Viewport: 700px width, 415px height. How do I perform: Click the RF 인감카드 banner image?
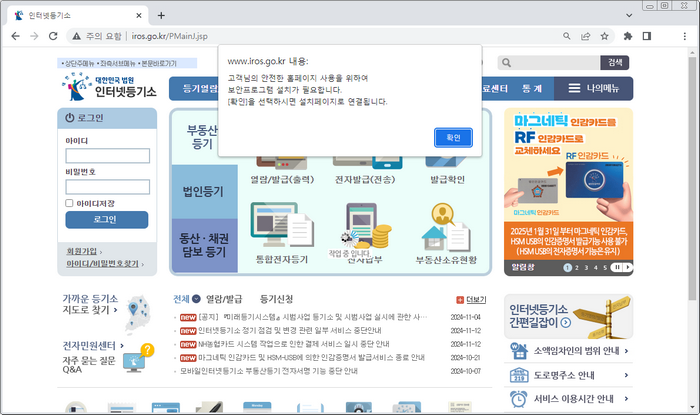pos(568,184)
